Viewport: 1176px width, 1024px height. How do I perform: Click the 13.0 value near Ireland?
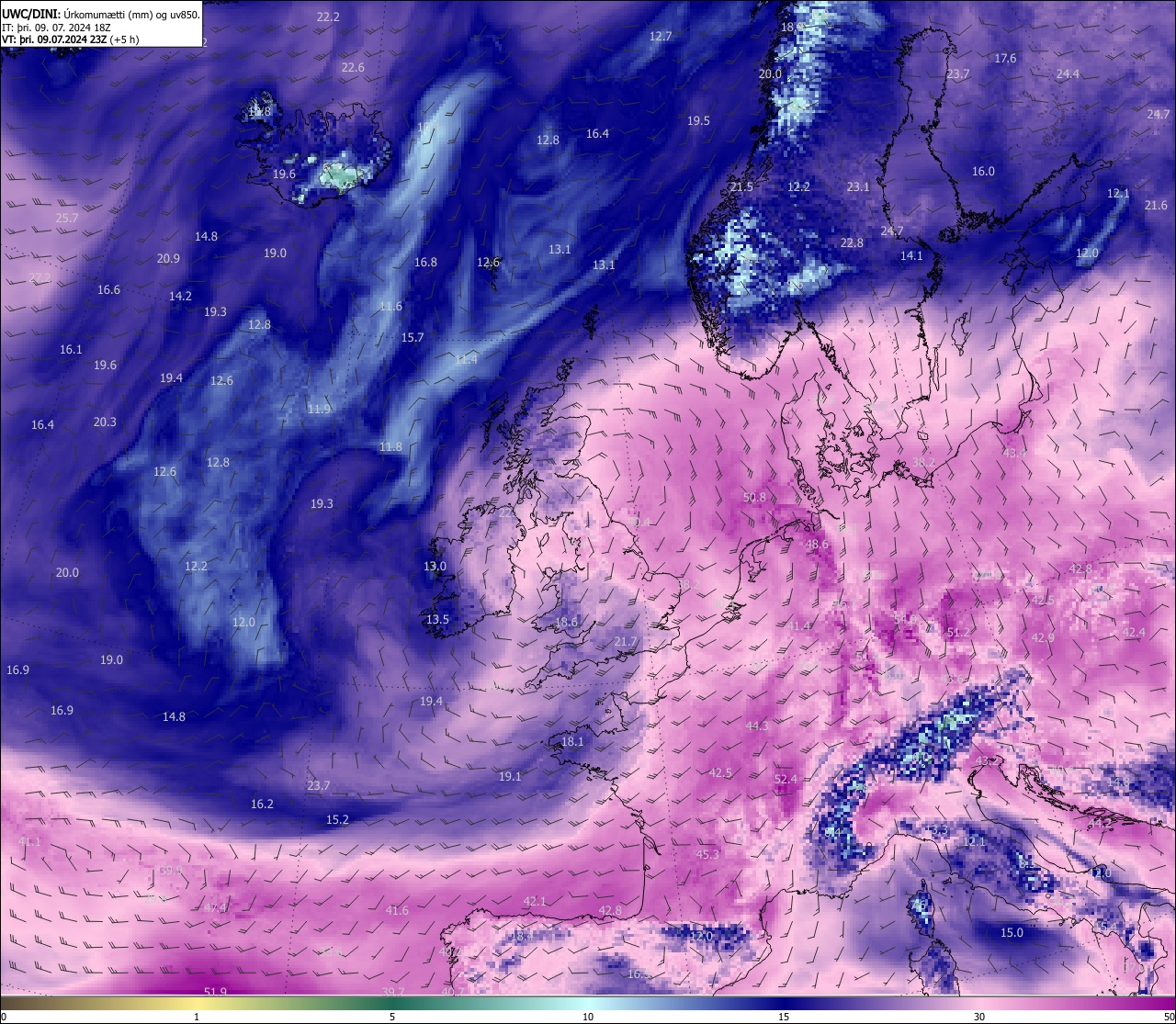coord(435,566)
